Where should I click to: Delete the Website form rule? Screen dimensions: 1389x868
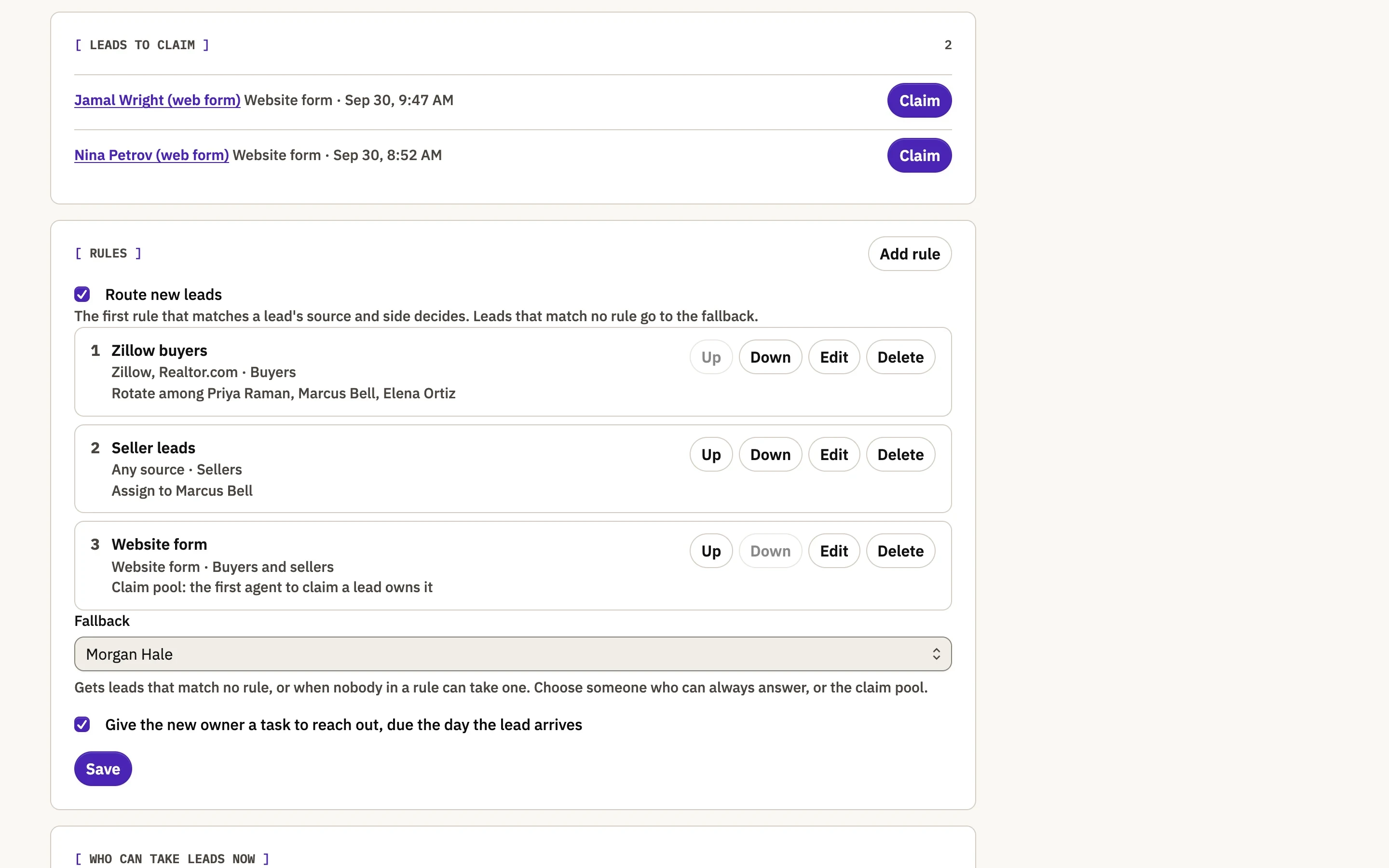click(x=900, y=551)
